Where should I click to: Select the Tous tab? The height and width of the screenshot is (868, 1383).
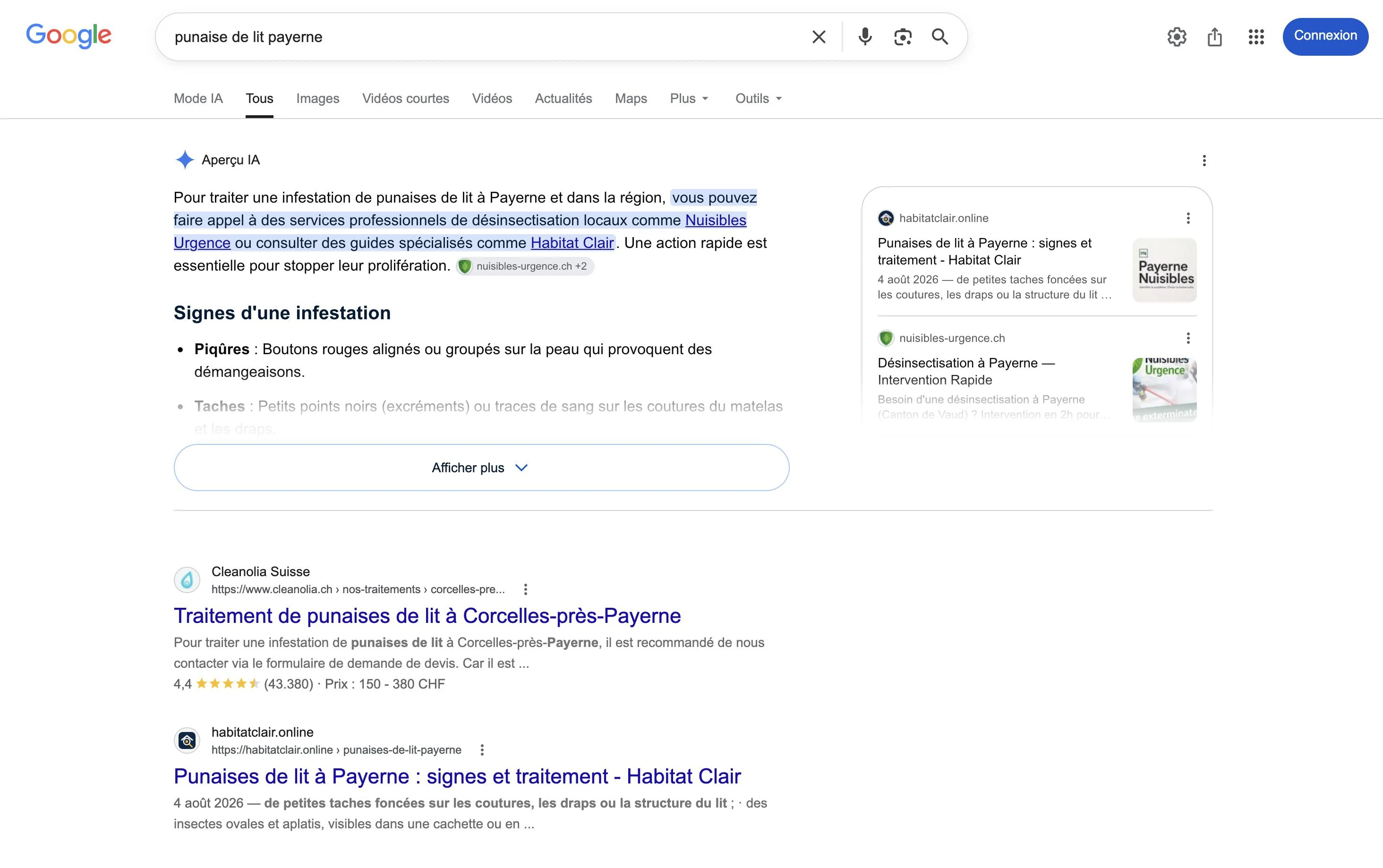[259, 98]
